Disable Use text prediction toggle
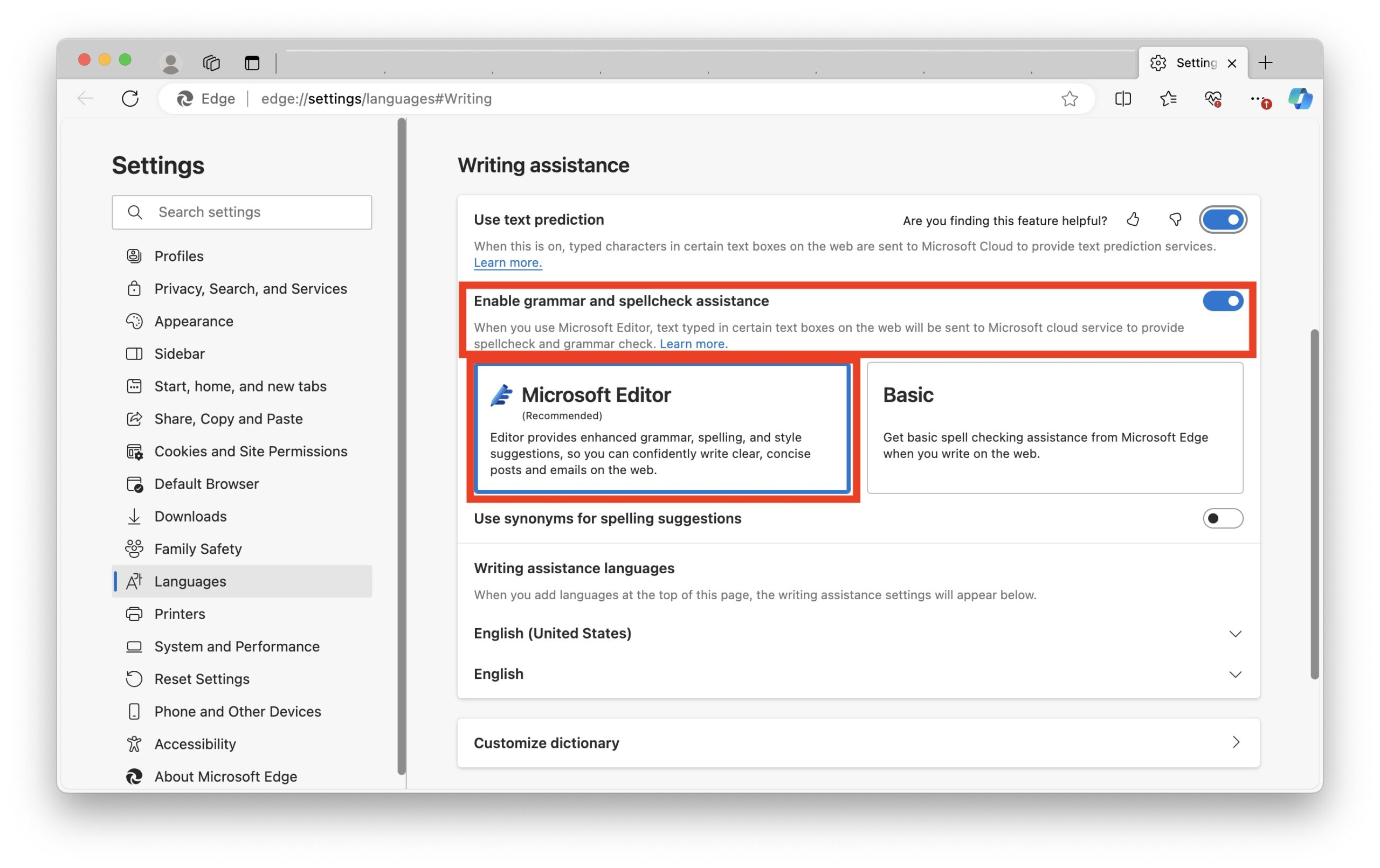 pos(1223,219)
